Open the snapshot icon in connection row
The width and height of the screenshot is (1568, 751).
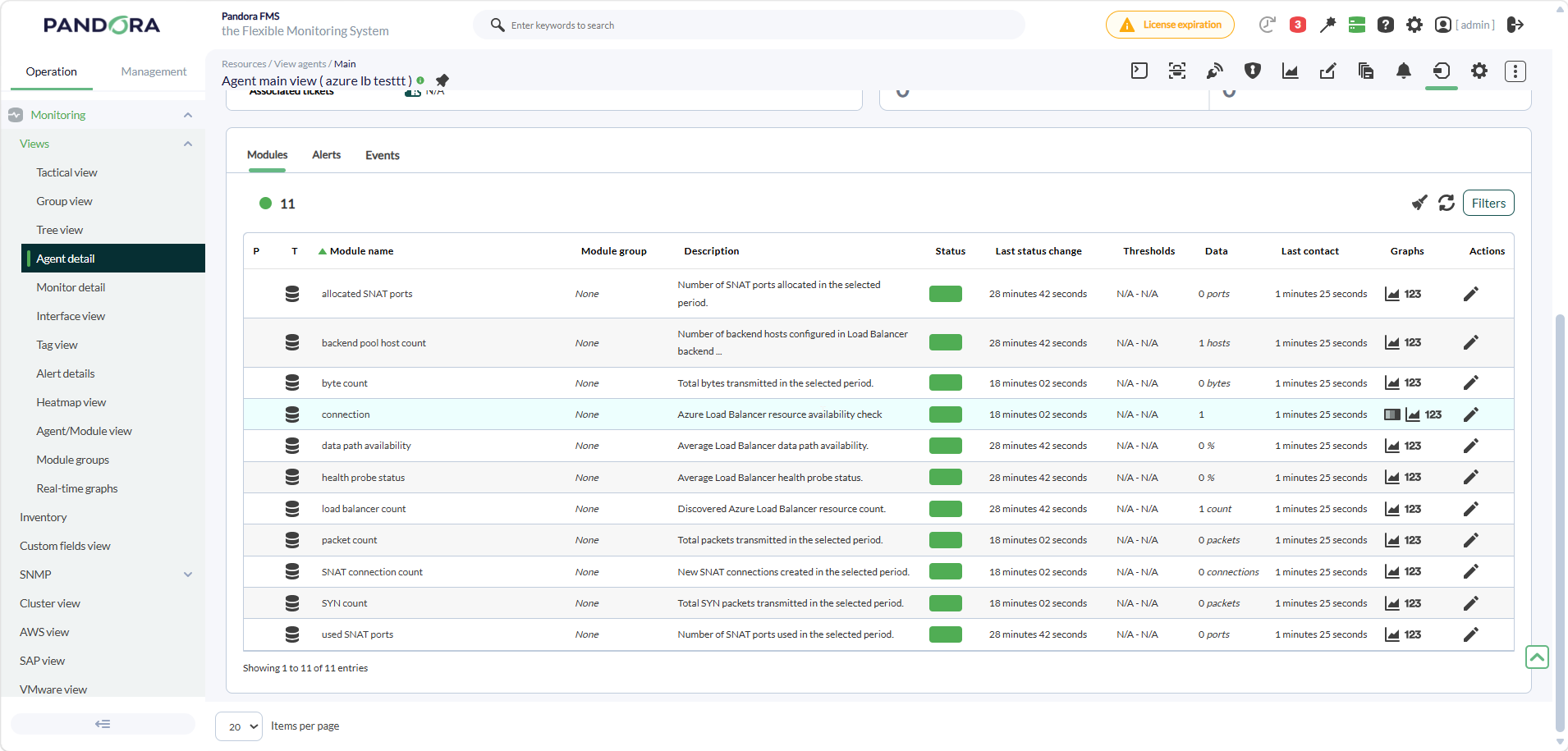click(1392, 414)
